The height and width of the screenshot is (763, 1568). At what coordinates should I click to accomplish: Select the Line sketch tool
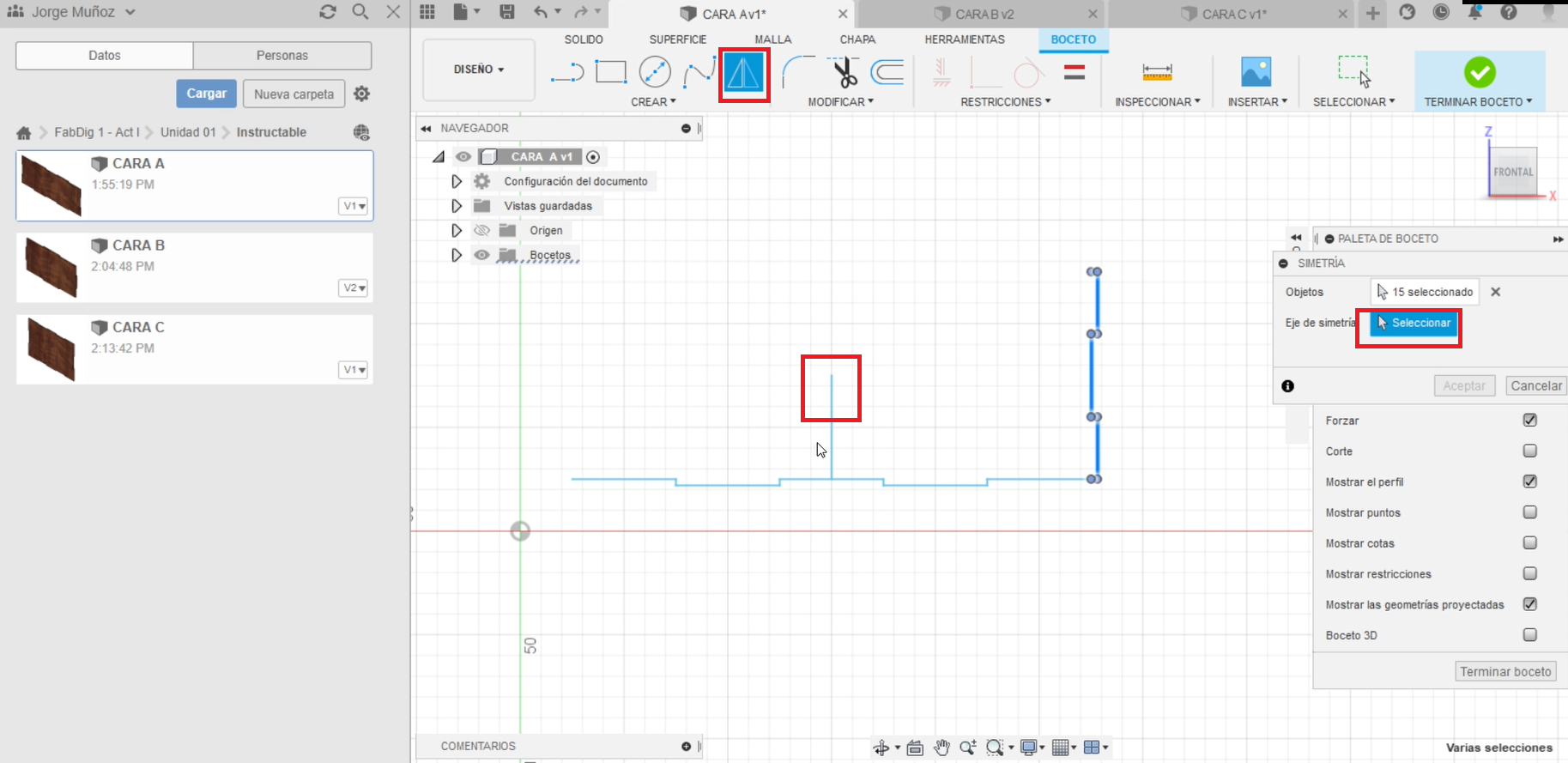click(567, 73)
